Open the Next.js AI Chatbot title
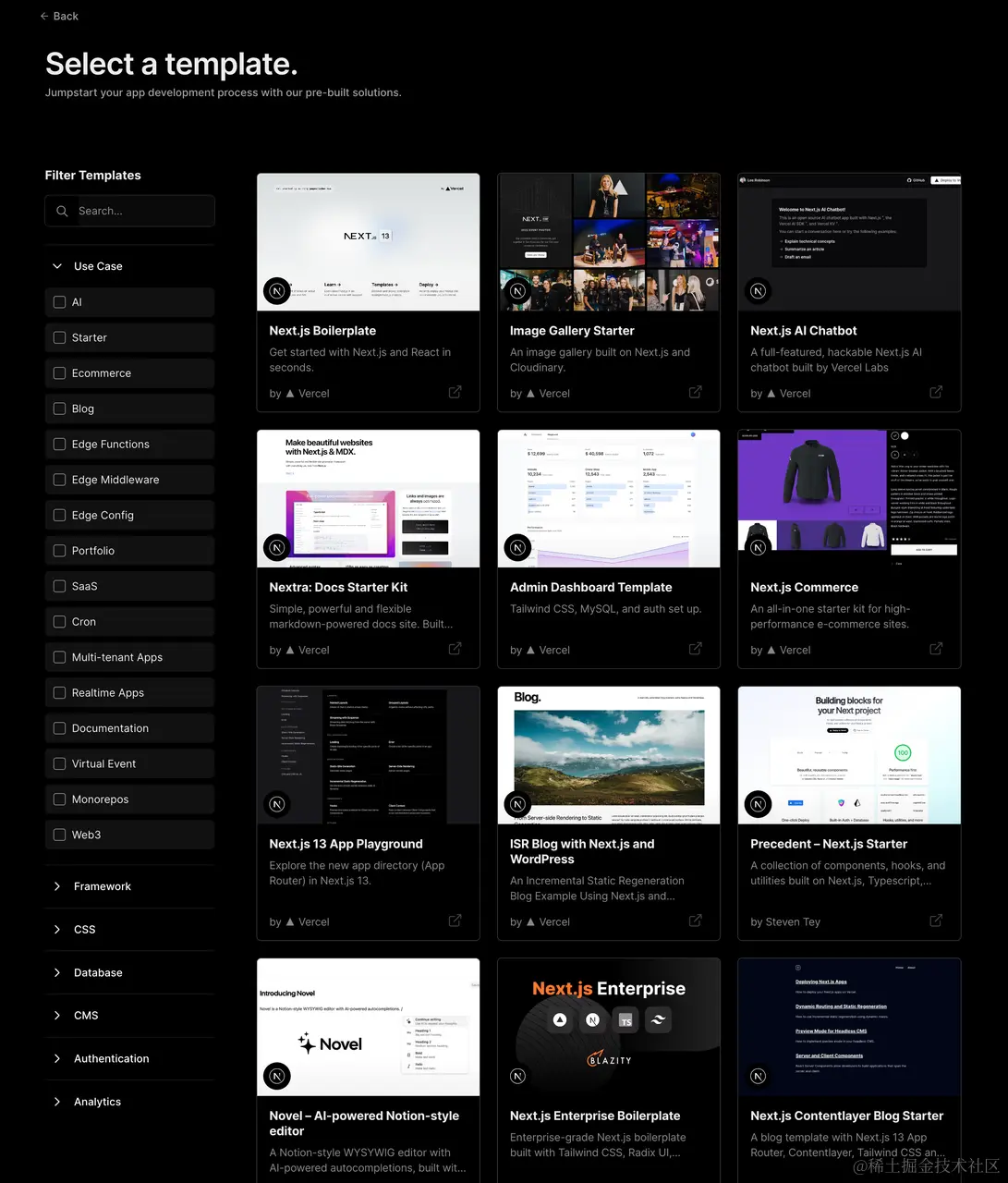Screen dimensions: 1008x1183 pyautogui.click(x=804, y=331)
